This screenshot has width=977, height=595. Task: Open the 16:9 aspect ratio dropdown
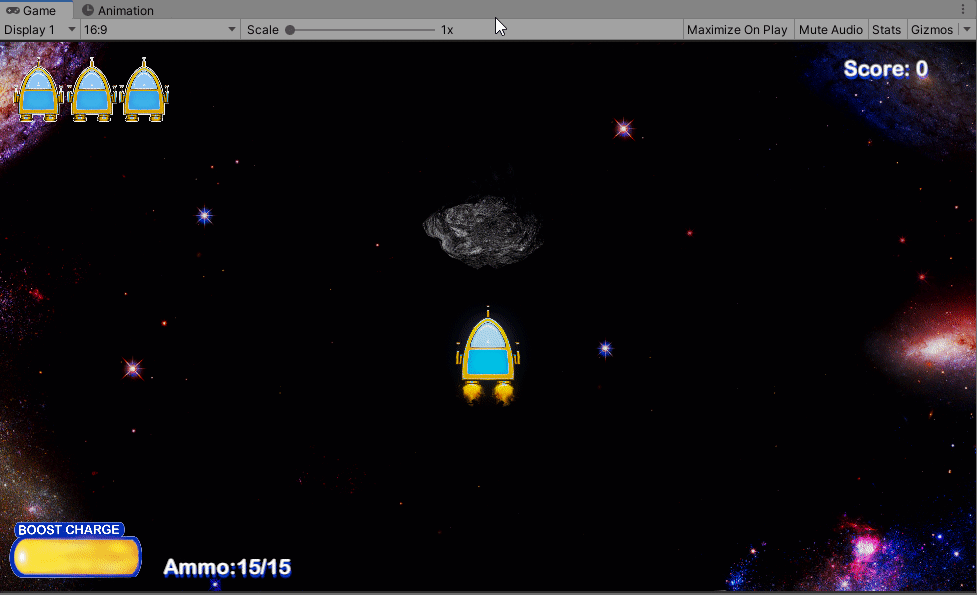tap(160, 29)
